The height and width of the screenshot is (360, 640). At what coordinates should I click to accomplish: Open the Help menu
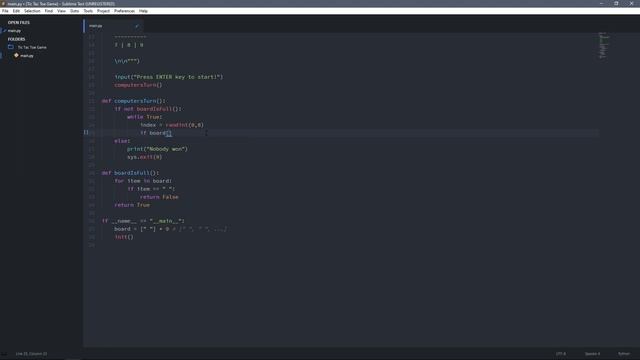tap(143, 11)
